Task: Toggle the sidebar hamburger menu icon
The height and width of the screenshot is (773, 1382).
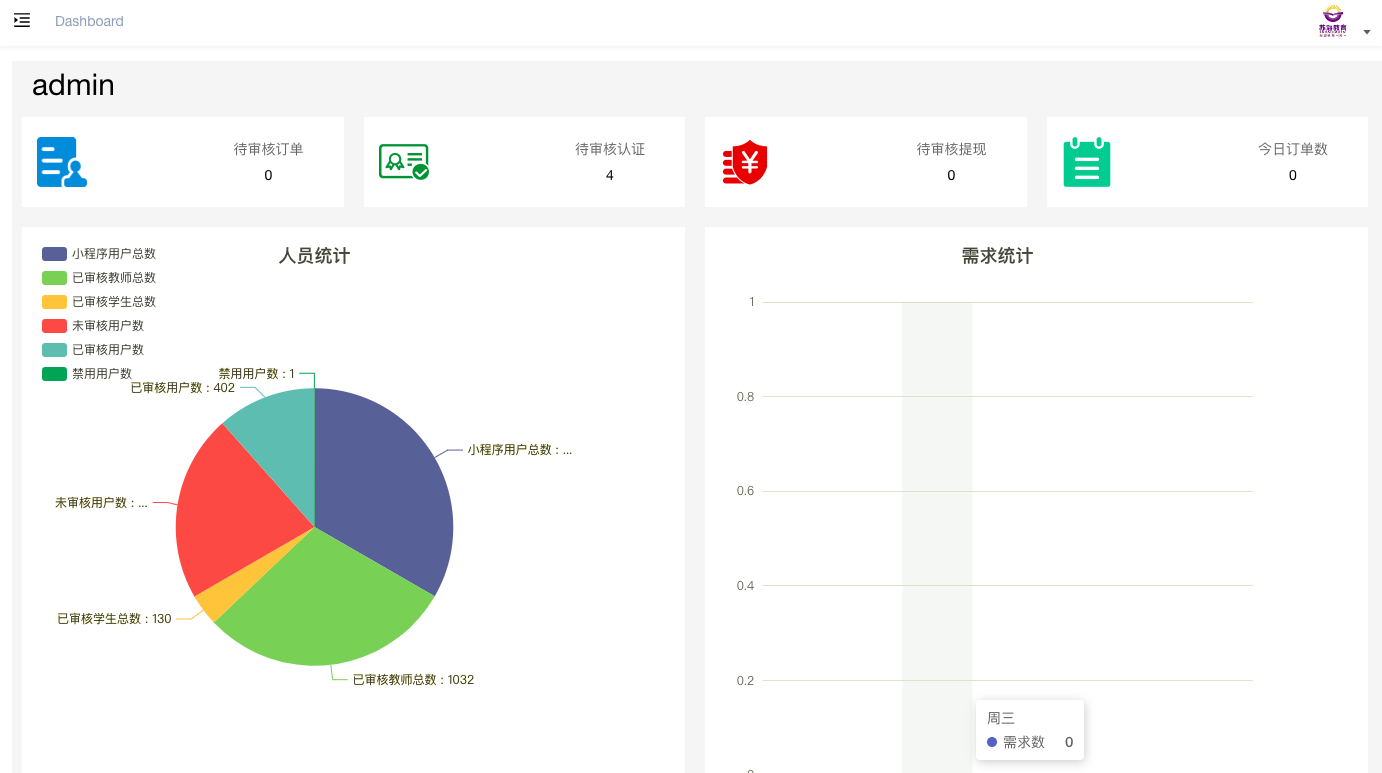Action: (x=22, y=20)
